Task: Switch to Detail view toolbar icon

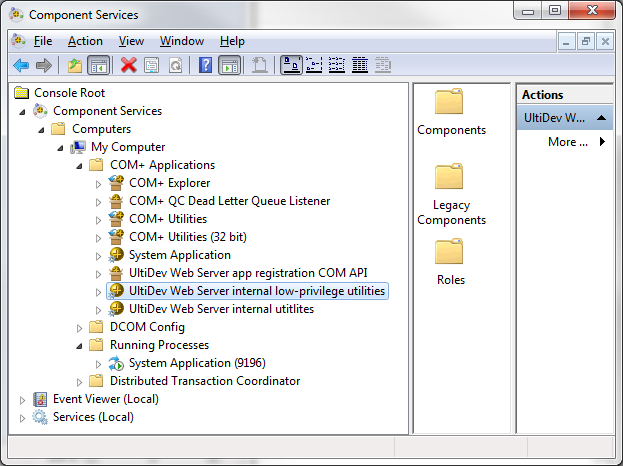Action: [360, 65]
